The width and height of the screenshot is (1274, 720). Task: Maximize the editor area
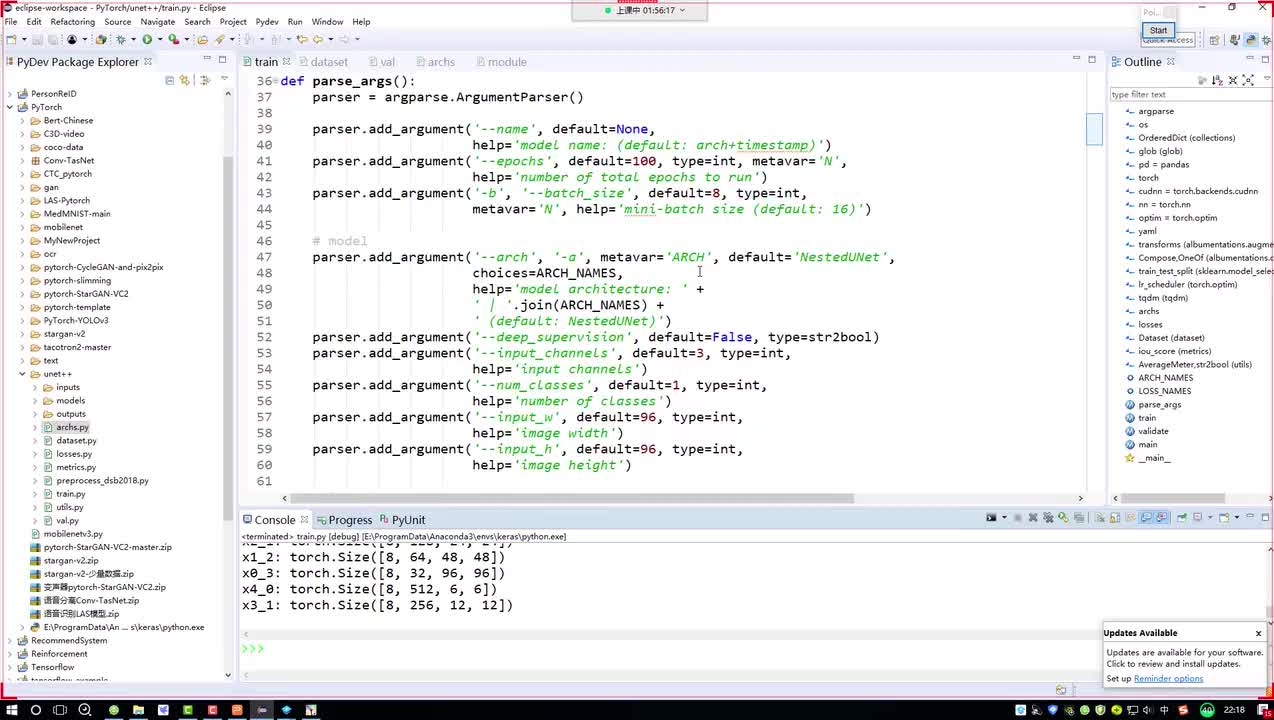click(1094, 59)
